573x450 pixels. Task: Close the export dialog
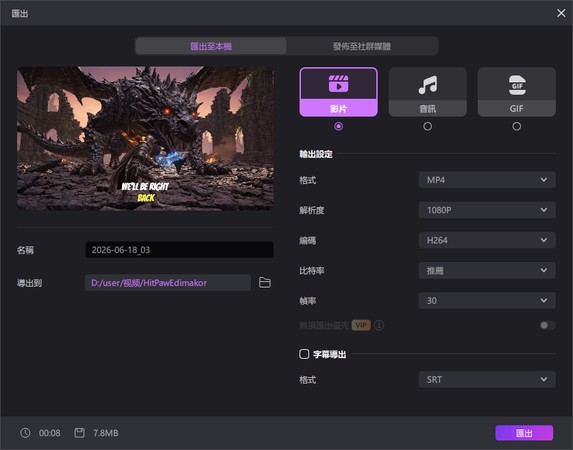(x=561, y=13)
